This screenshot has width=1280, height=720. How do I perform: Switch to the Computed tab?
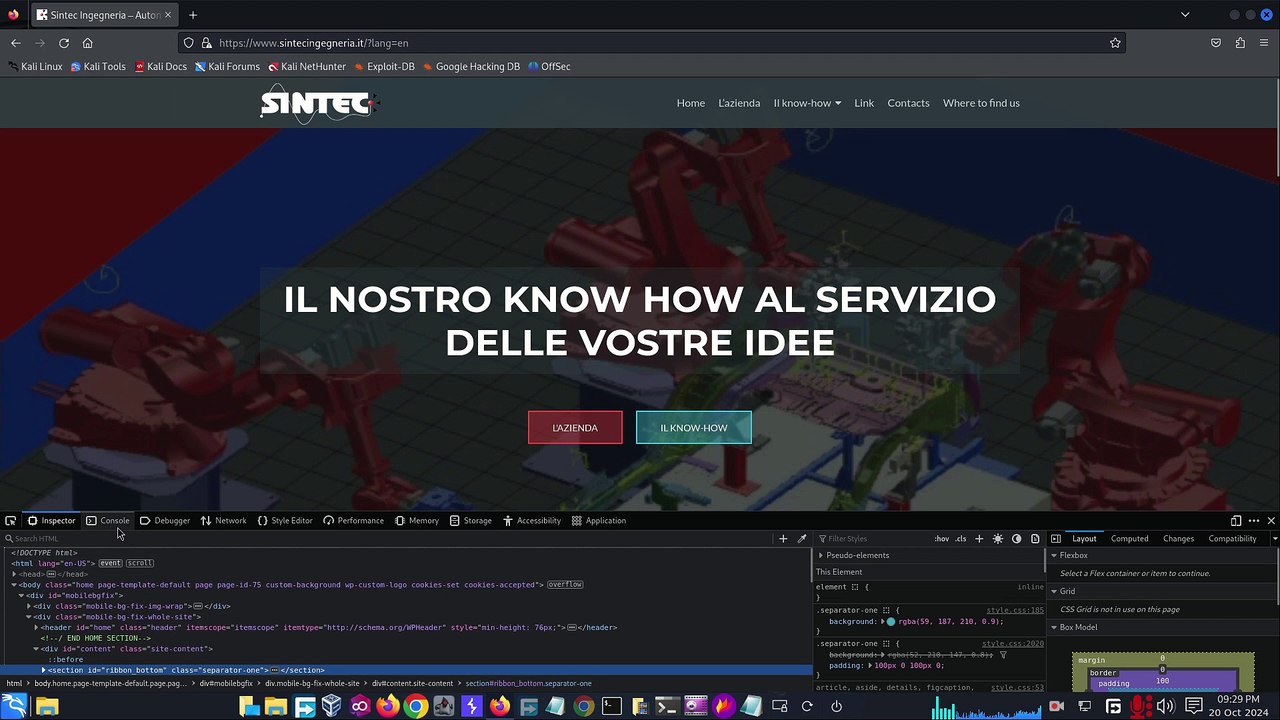pos(1129,539)
